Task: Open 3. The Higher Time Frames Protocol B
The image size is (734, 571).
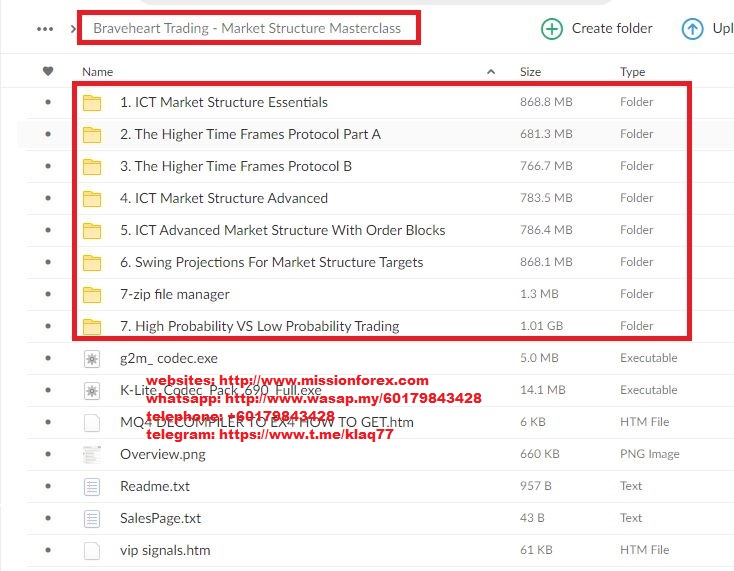Action: click(x=236, y=166)
